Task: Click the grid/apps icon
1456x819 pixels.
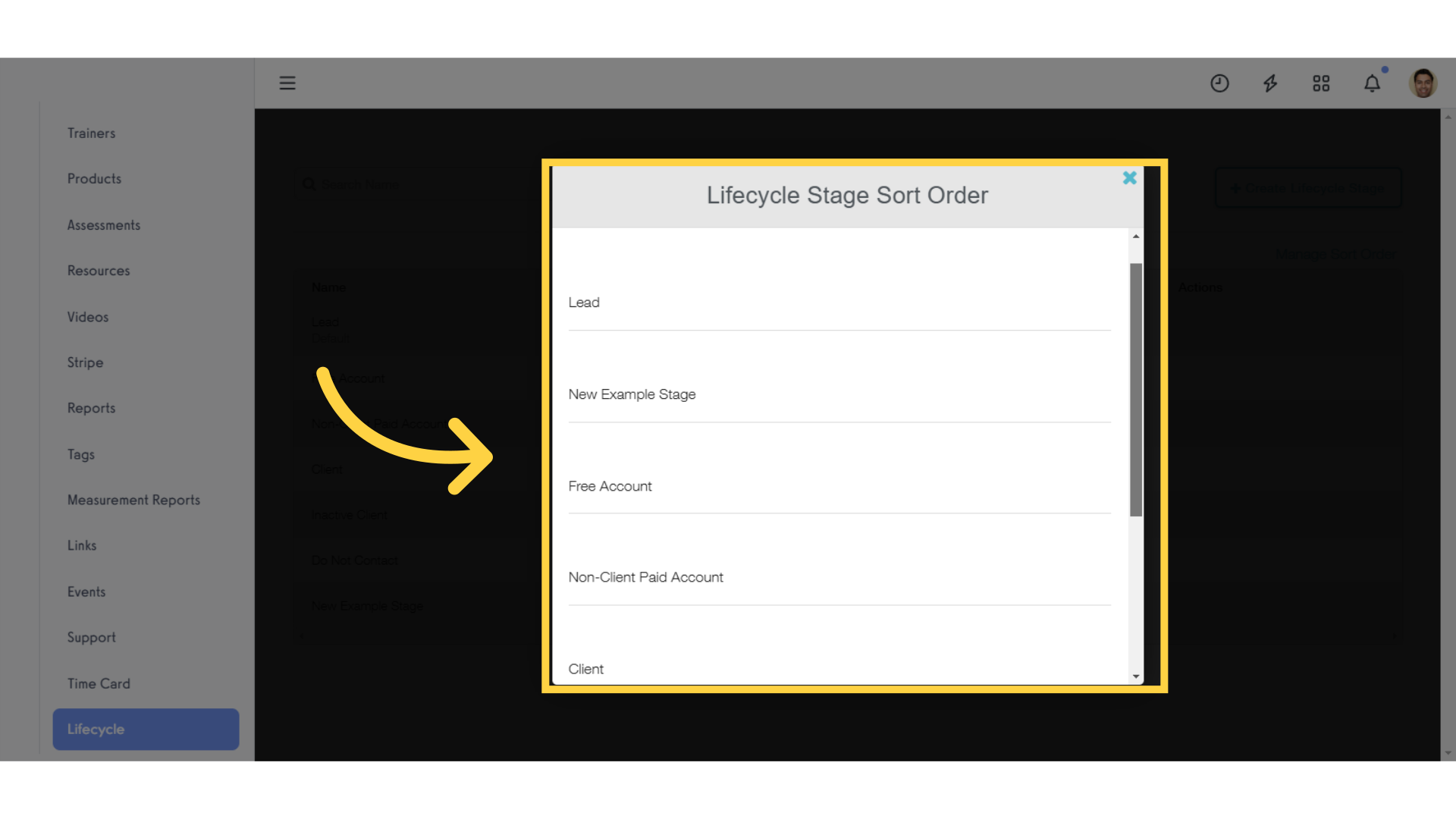Action: [1321, 83]
